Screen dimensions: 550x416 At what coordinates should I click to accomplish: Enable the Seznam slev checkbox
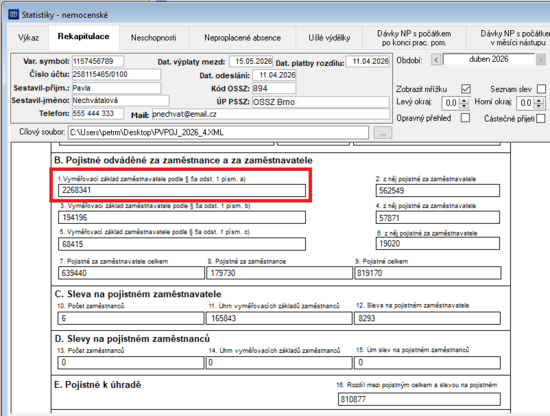542,89
